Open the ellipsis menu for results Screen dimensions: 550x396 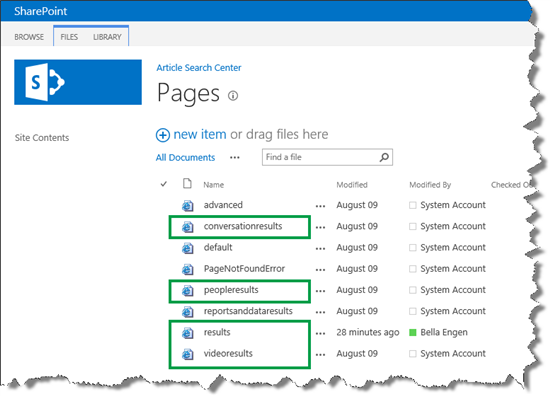pyautogui.click(x=320, y=334)
